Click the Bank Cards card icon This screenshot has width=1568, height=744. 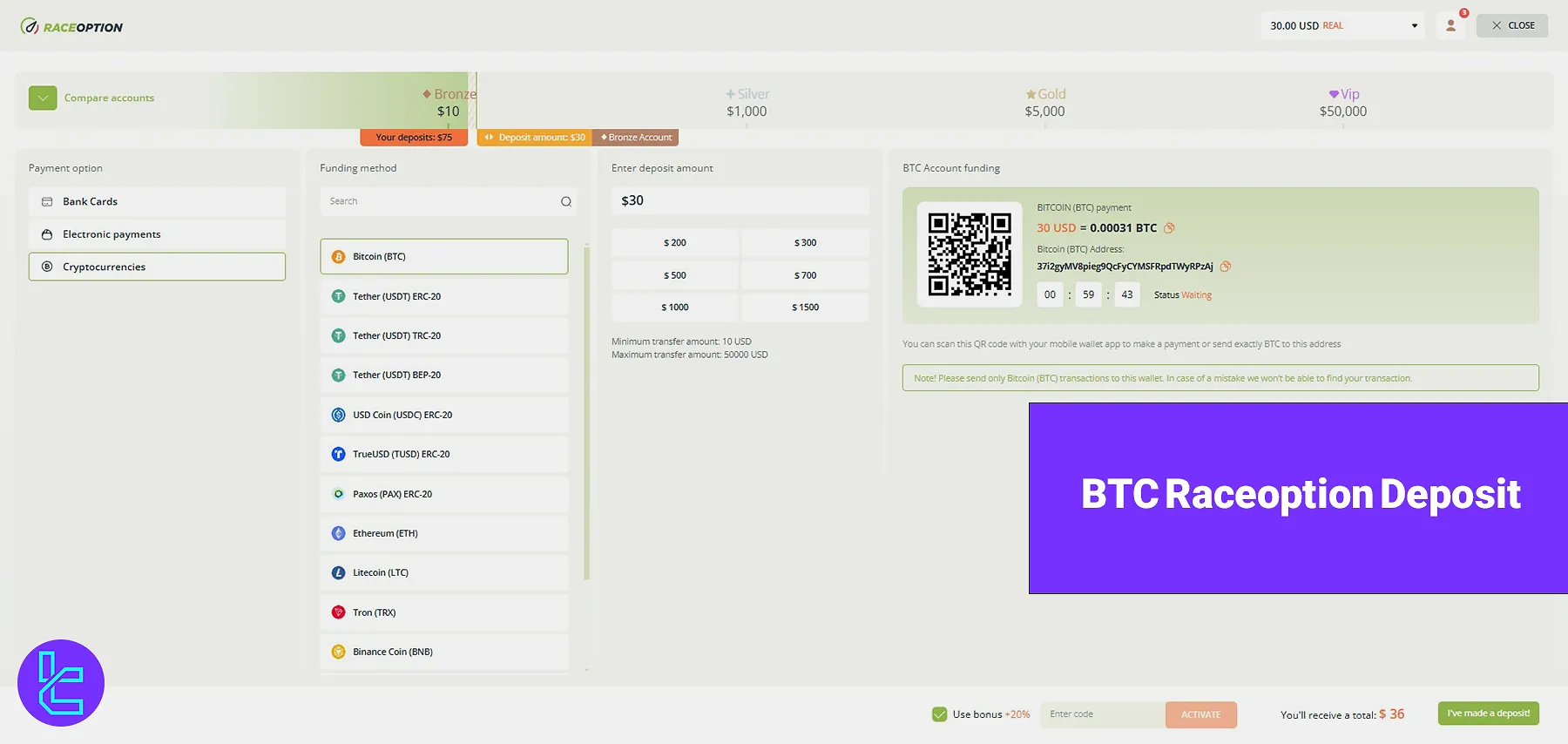(47, 201)
